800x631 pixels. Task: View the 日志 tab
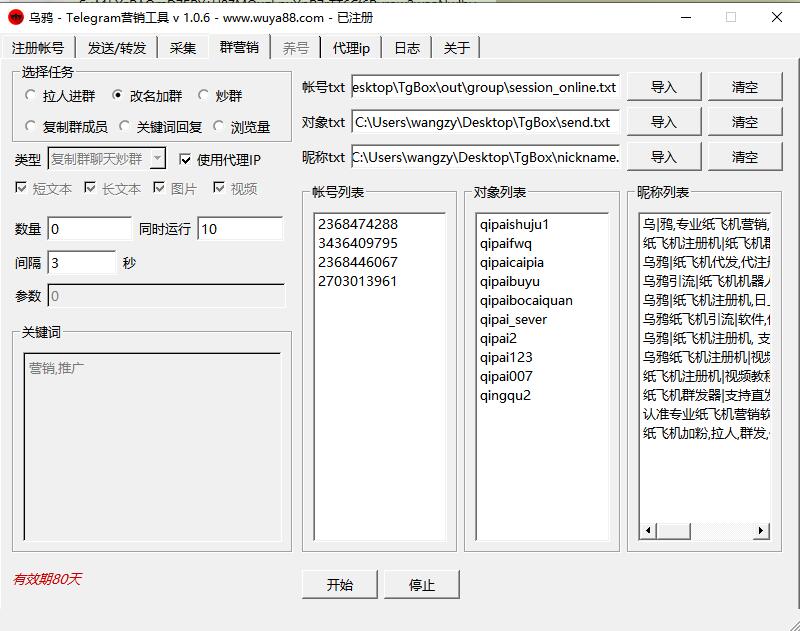coord(407,48)
